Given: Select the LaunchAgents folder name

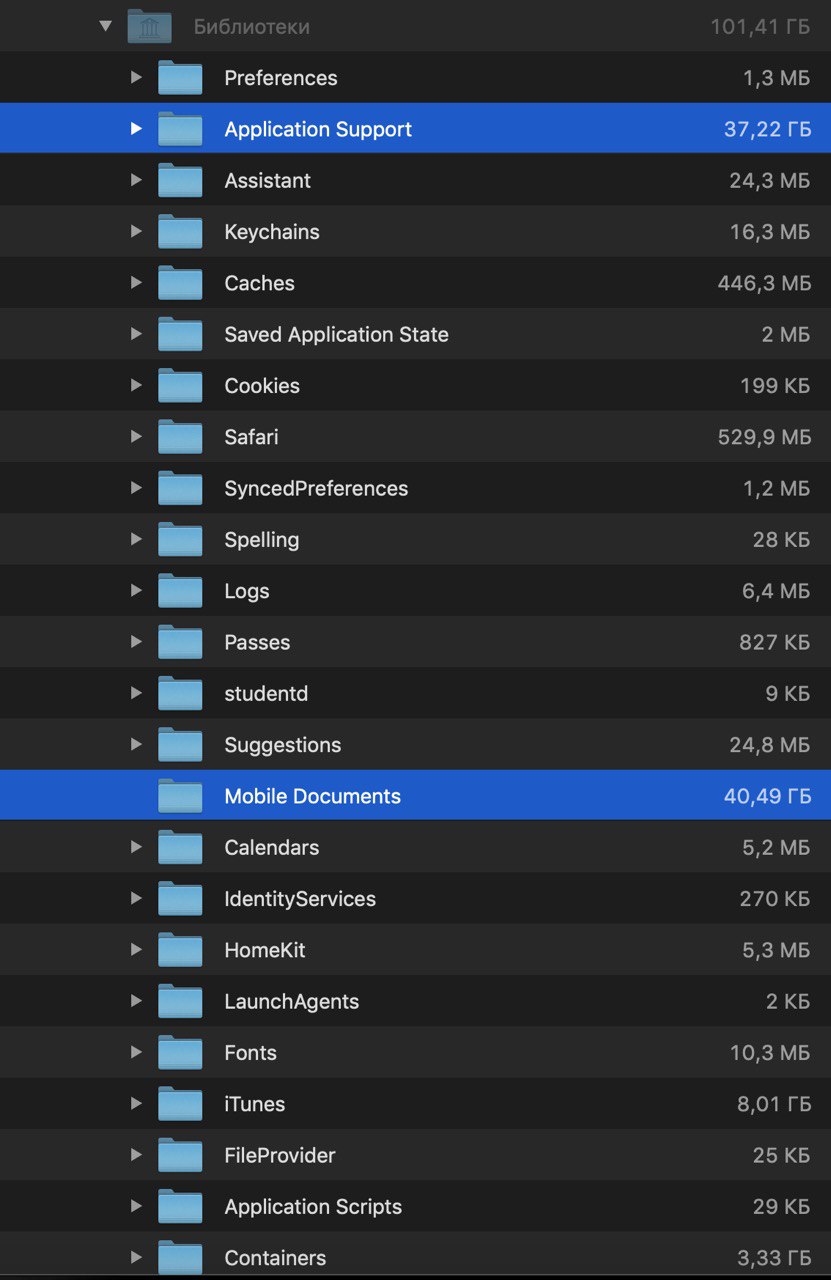Looking at the screenshot, I should pyautogui.click(x=291, y=1001).
